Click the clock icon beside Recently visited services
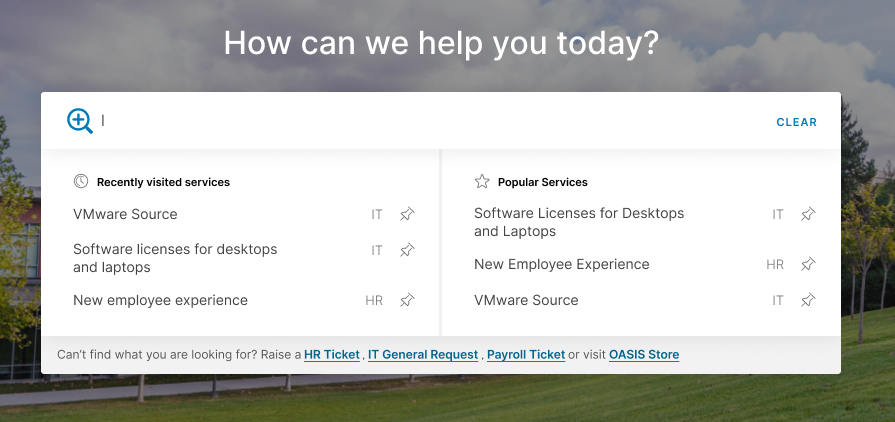This screenshot has height=422, width=895. (x=81, y=181)
